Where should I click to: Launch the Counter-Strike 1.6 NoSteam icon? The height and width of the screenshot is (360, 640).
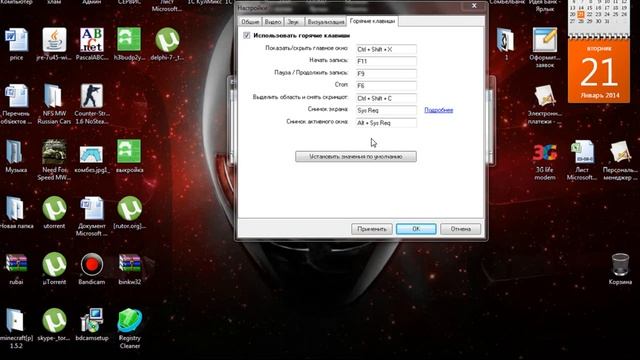(92, 96)
